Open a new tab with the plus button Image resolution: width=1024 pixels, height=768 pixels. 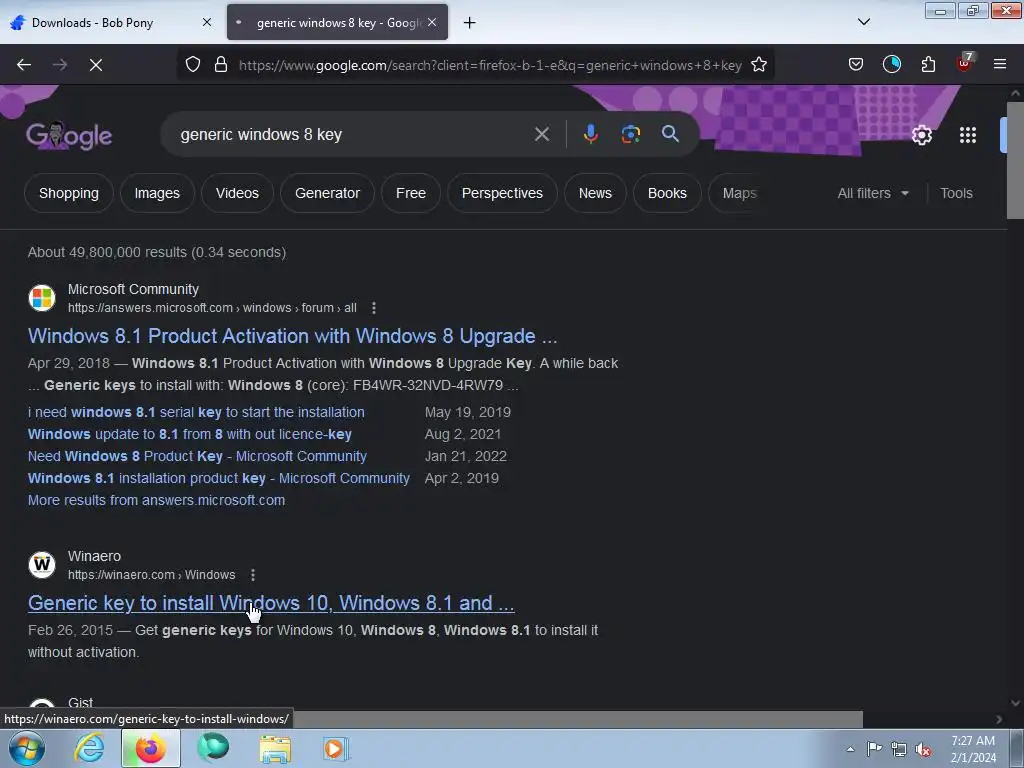coord(469,23)
